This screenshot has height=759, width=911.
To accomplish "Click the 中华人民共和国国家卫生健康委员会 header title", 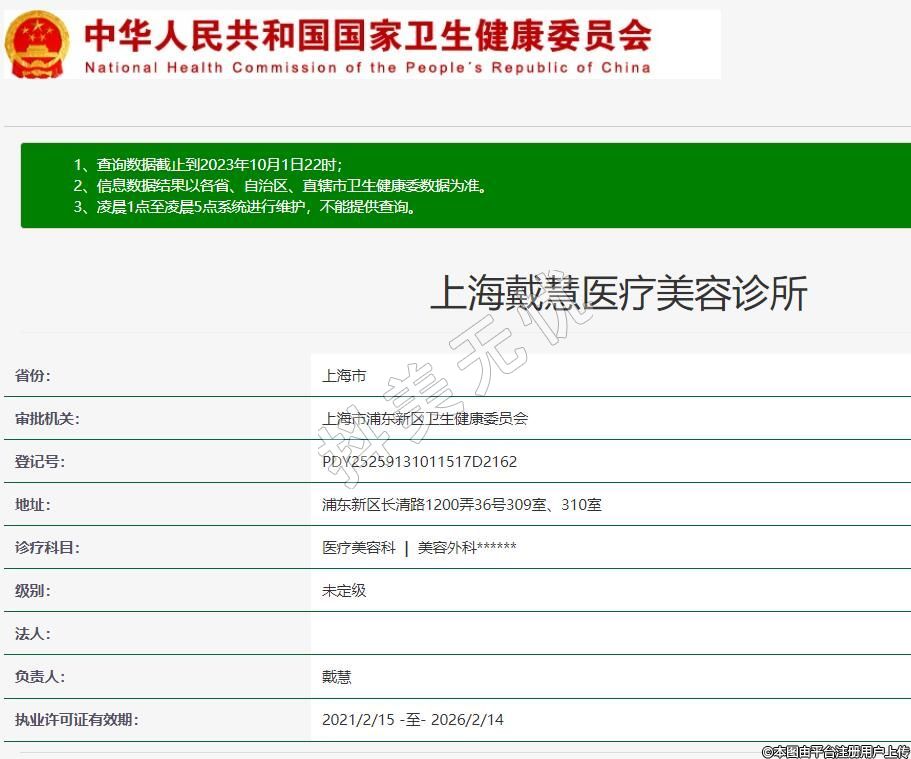I will [x=368, y=35].
